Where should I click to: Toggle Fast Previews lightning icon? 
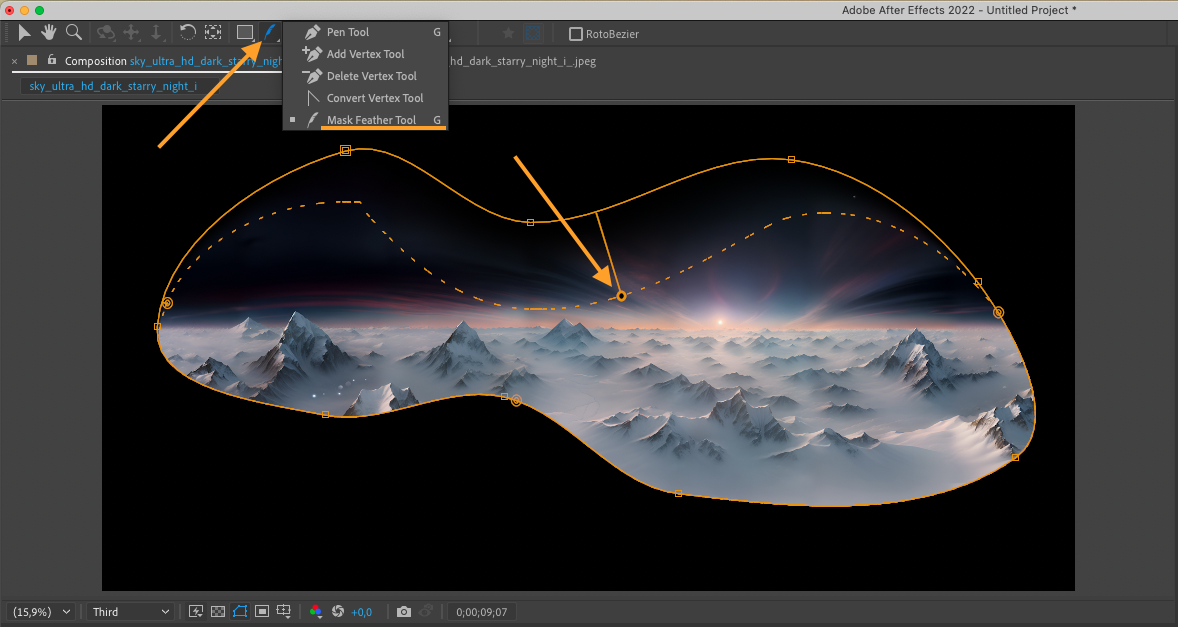click(x=196, y=611)
